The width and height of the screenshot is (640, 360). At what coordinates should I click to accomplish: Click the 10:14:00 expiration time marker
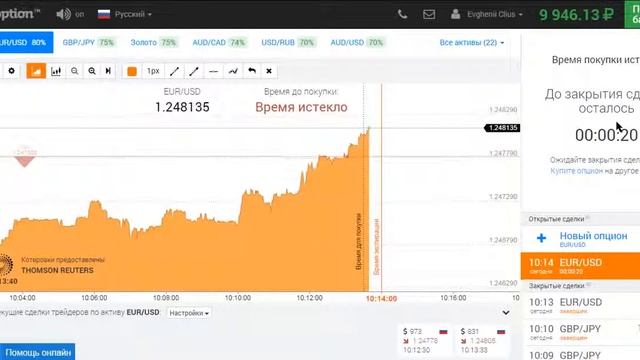click(381, 298)
